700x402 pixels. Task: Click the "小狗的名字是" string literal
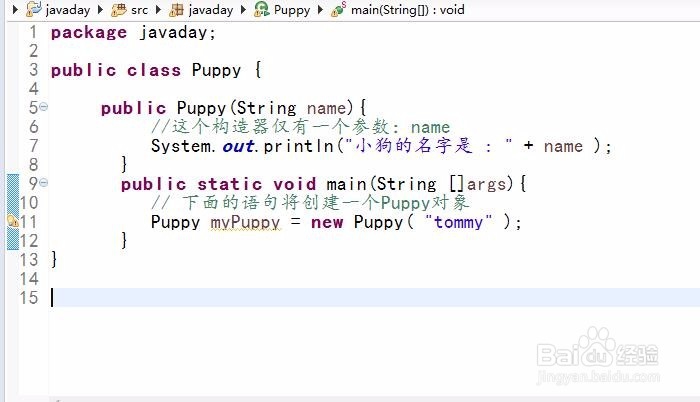(x=428, y=146)
